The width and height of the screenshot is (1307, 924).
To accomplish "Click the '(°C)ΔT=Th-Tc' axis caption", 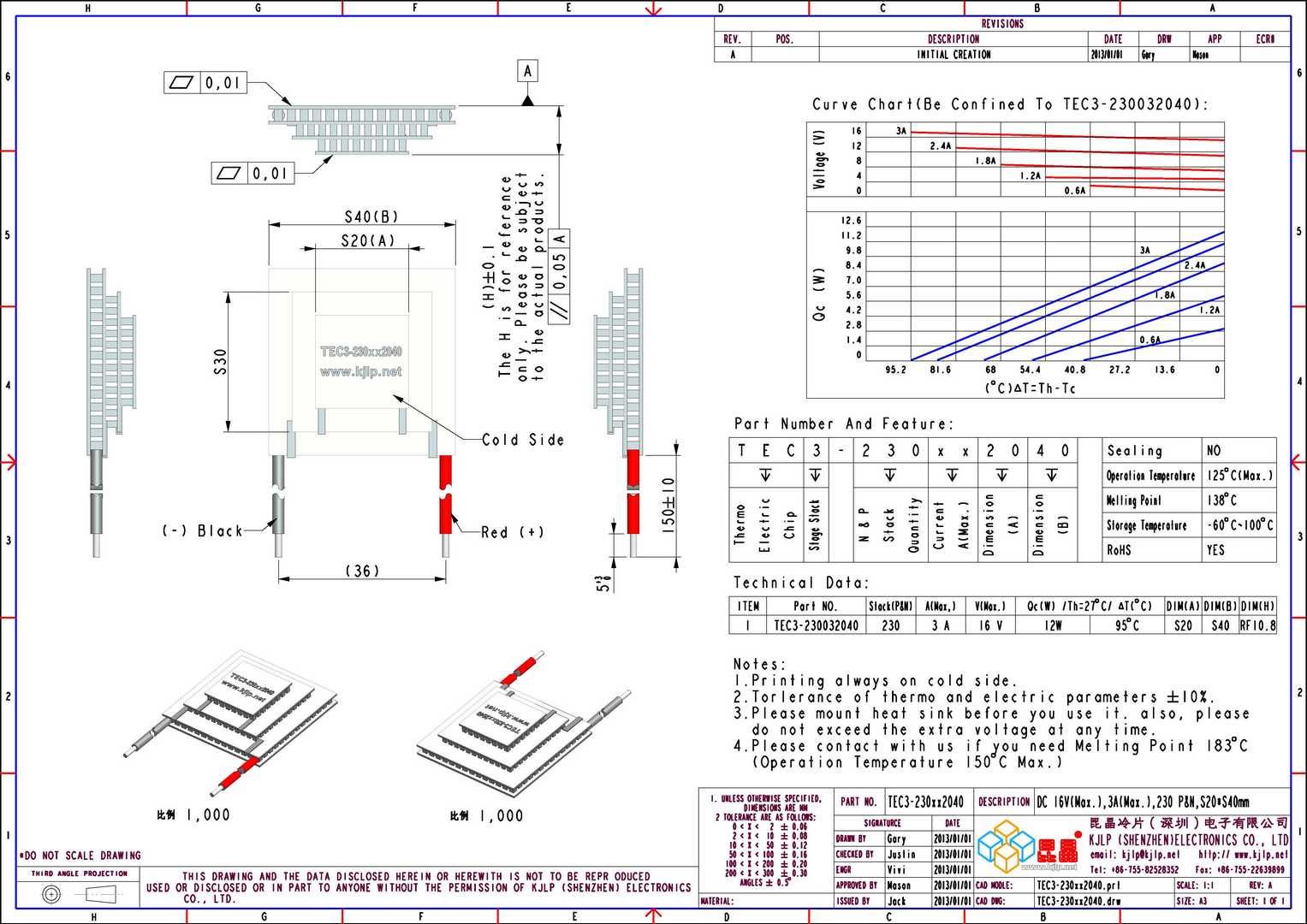I will (1030, 388).
